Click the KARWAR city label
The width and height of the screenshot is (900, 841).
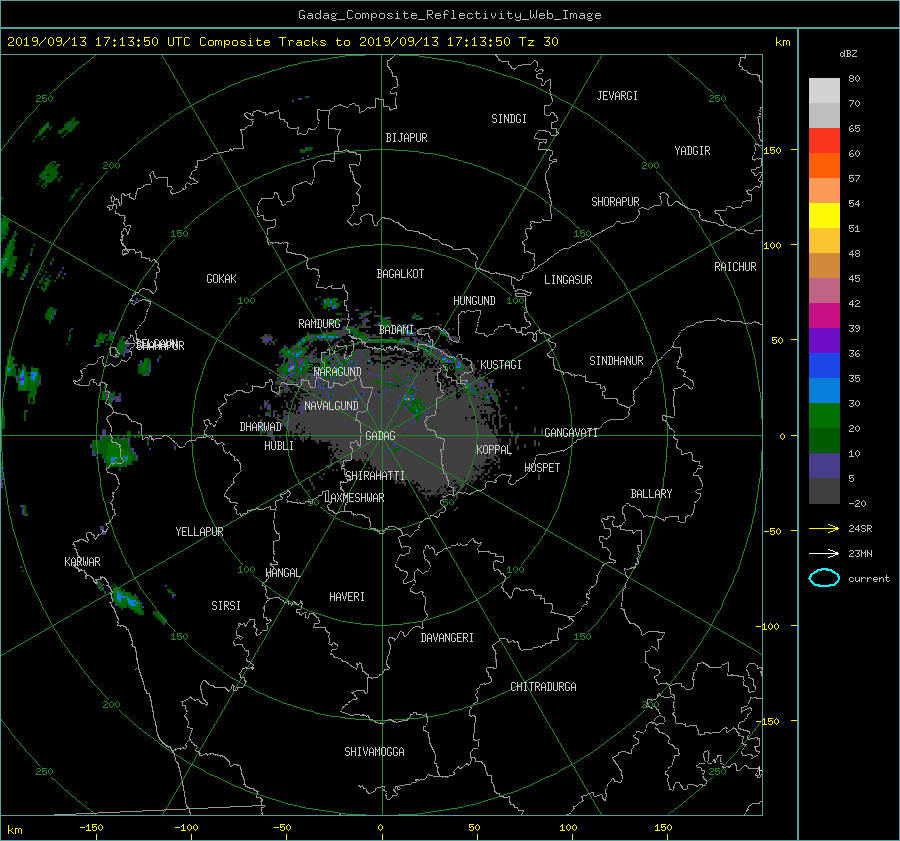click(82, 561)
